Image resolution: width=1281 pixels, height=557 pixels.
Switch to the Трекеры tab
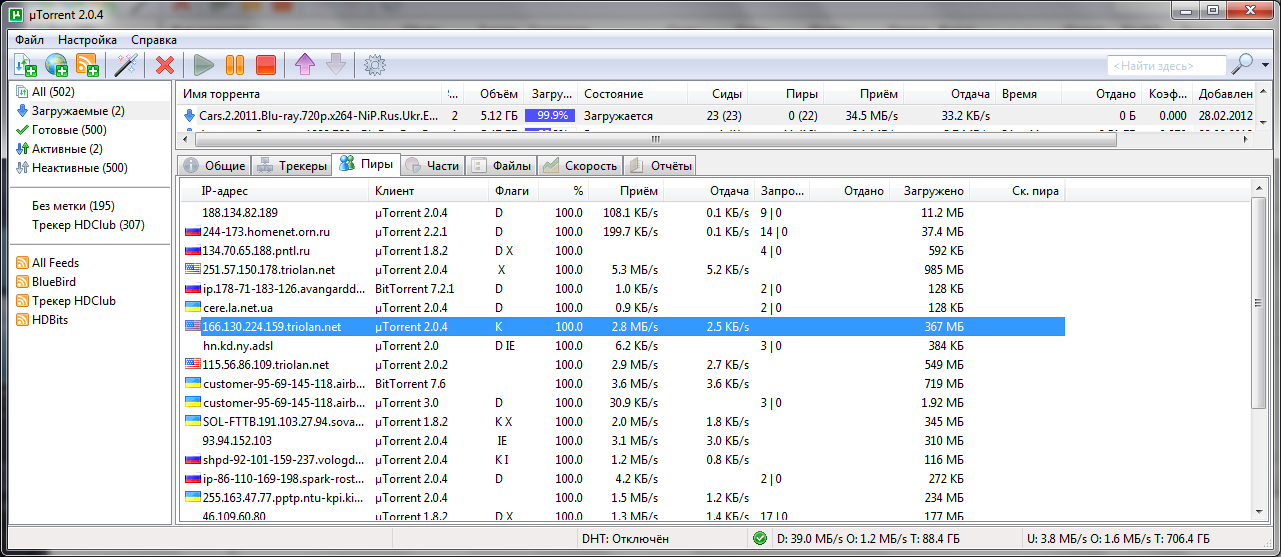click(x=291, y=166)
